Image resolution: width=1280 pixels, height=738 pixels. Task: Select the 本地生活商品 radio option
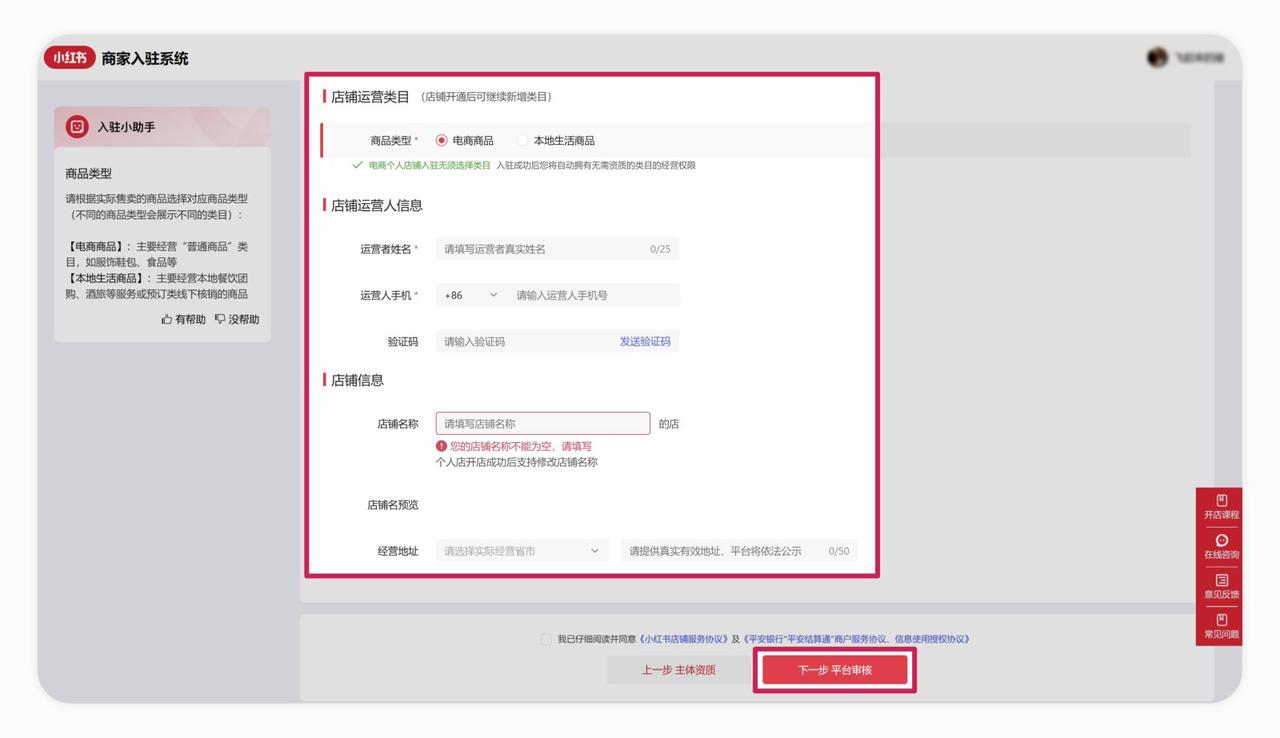click(x=522, y=141)
